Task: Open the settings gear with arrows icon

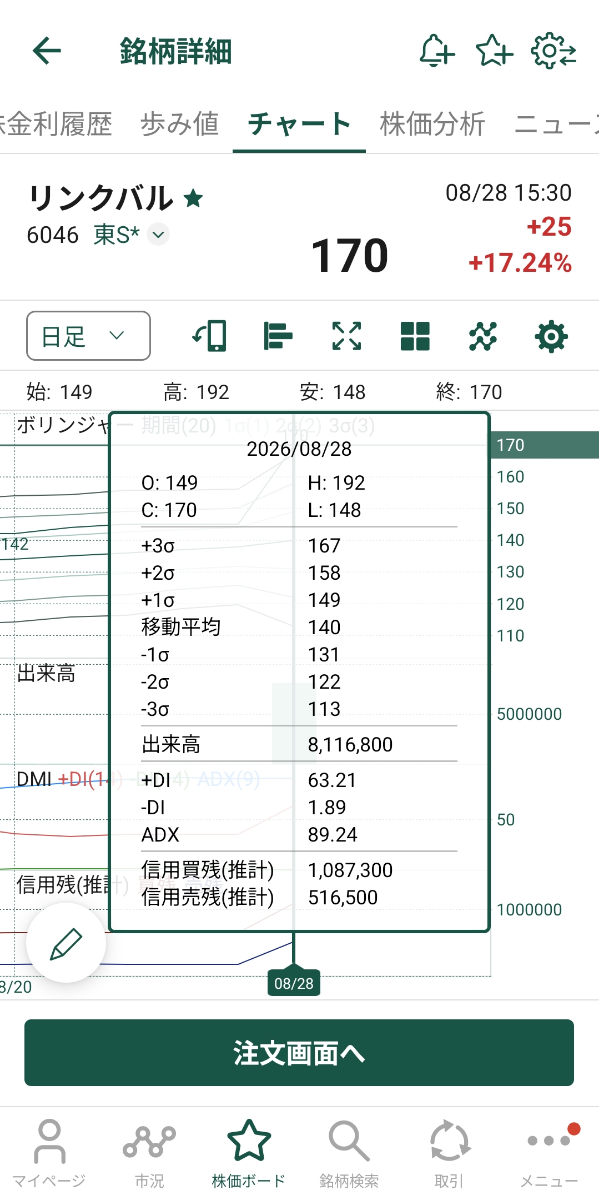Action: click(554, 51)
